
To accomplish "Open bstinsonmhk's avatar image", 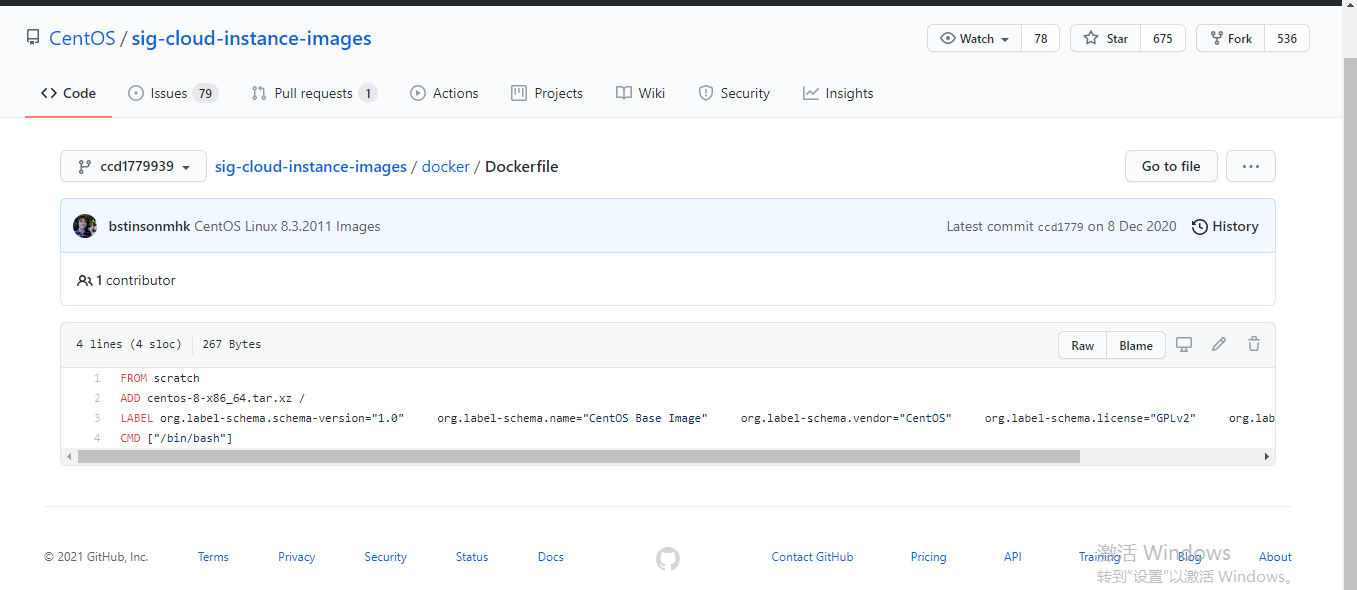I will click(85, 226).
